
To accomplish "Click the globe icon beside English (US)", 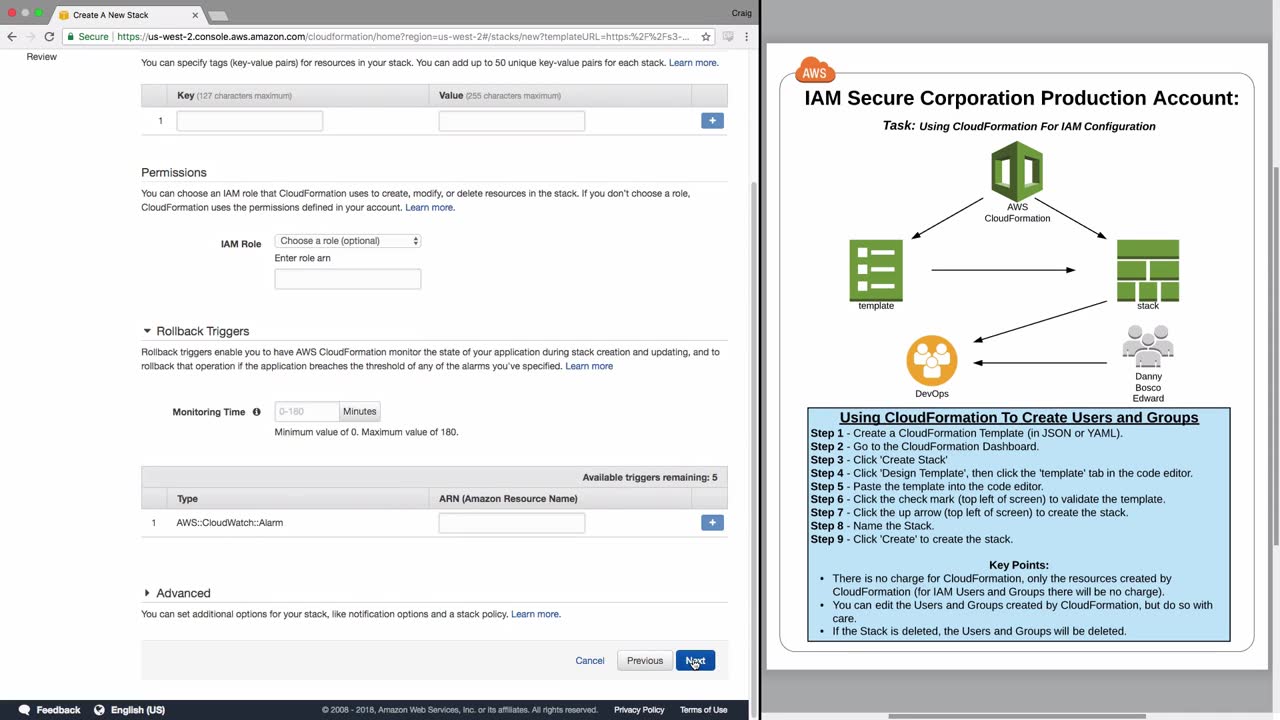I will point(99,710).
